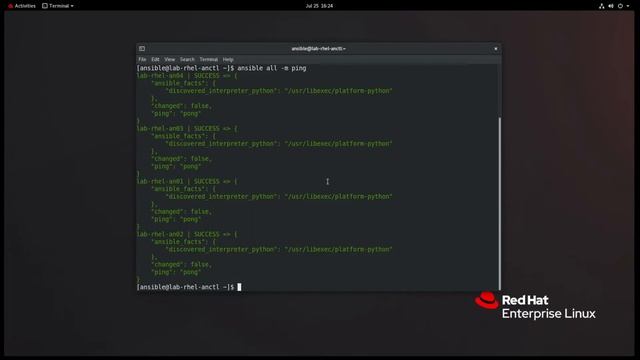Open the Help menu
This screenshot has width=640, height=360.
click(228, 59)
